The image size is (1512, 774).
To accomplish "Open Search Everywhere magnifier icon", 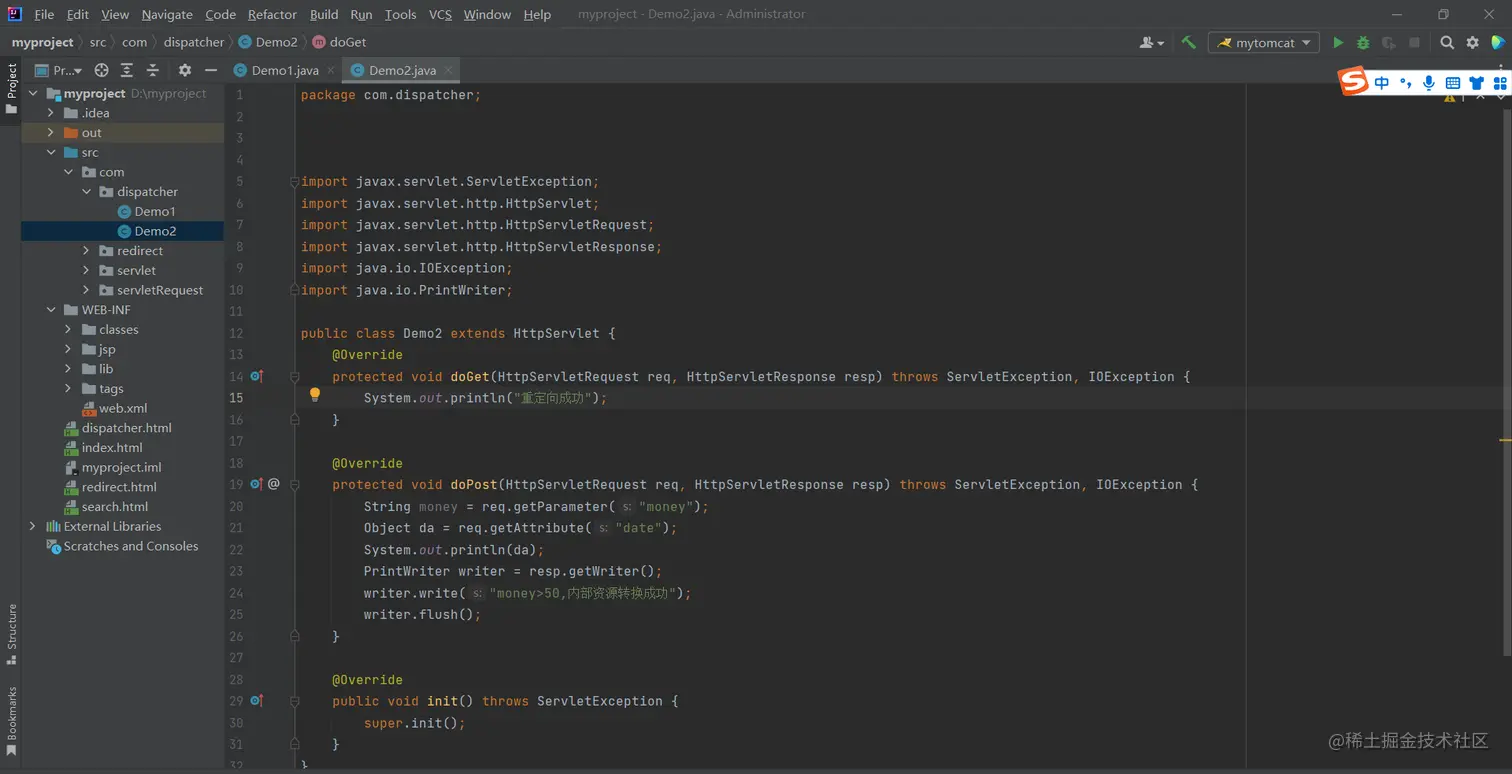I will coord(1447,43).
